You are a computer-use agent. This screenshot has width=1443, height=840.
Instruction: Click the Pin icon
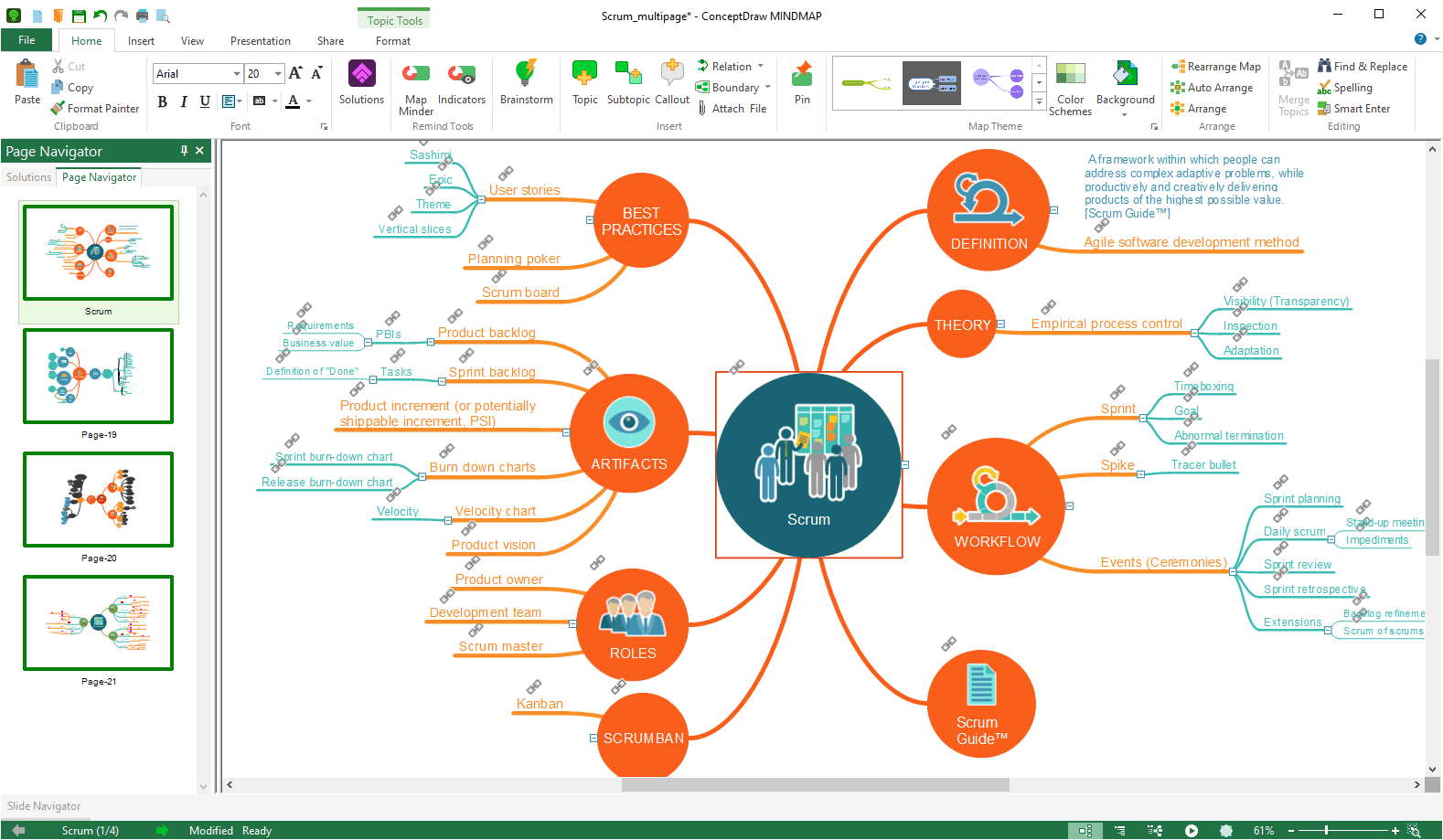click(802, 74)
